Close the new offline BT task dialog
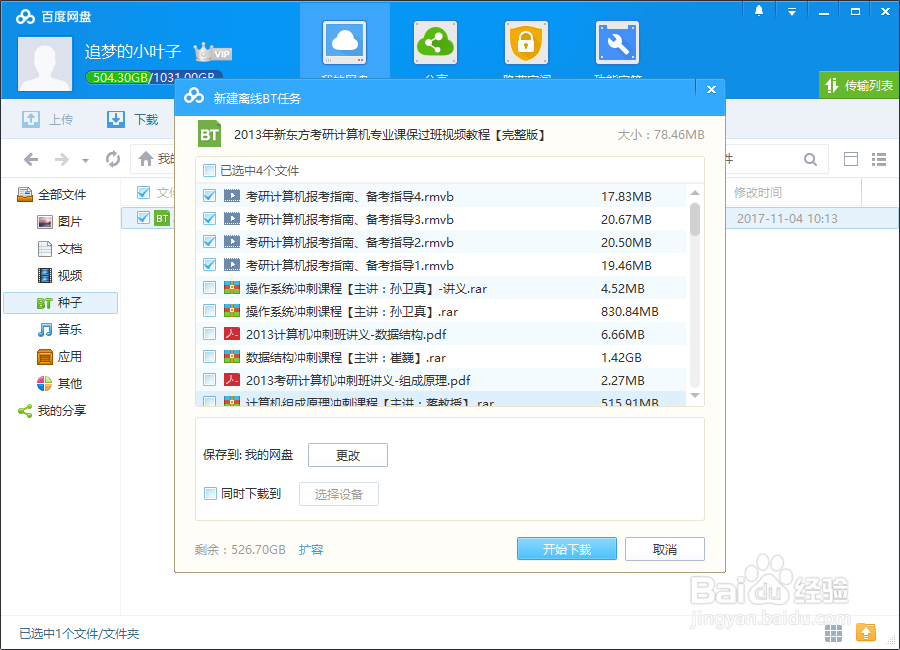 click(x=711, y=90)
